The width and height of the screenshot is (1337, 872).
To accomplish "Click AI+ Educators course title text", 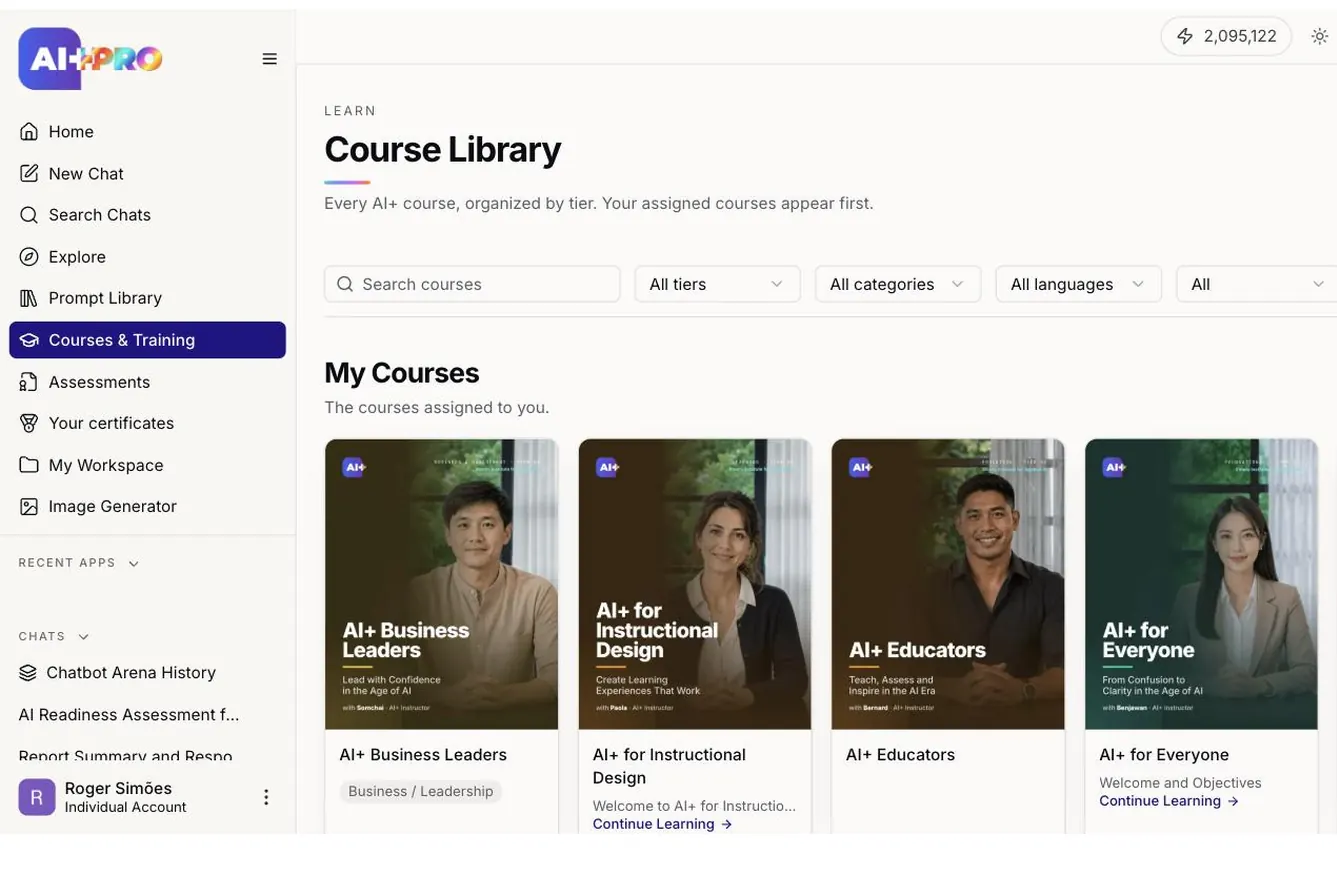I will click(x=900, y=755).
